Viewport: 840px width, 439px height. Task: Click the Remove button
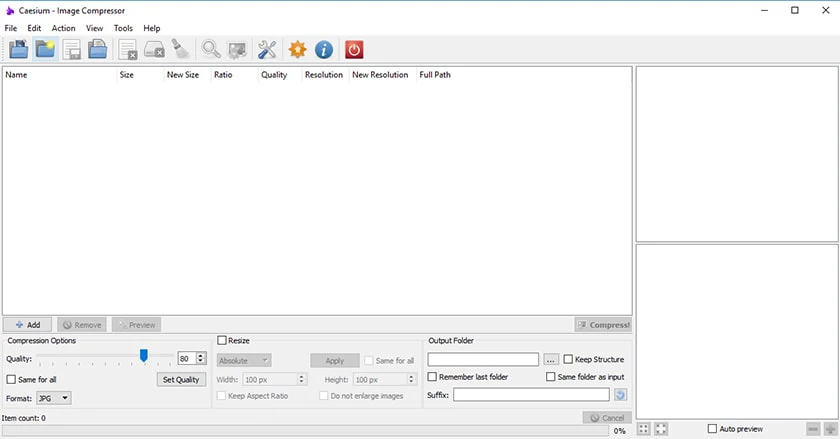[82, 325]
